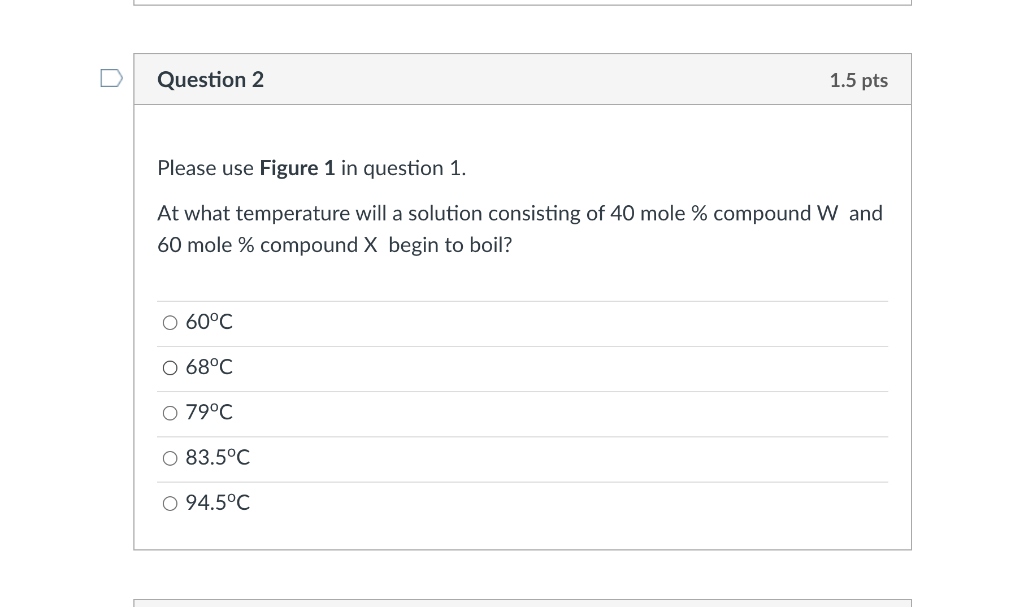This screenshot has width=1024, height=607.
Task: Click the bold Figure 1 reference
Action: tap(297, 168)
